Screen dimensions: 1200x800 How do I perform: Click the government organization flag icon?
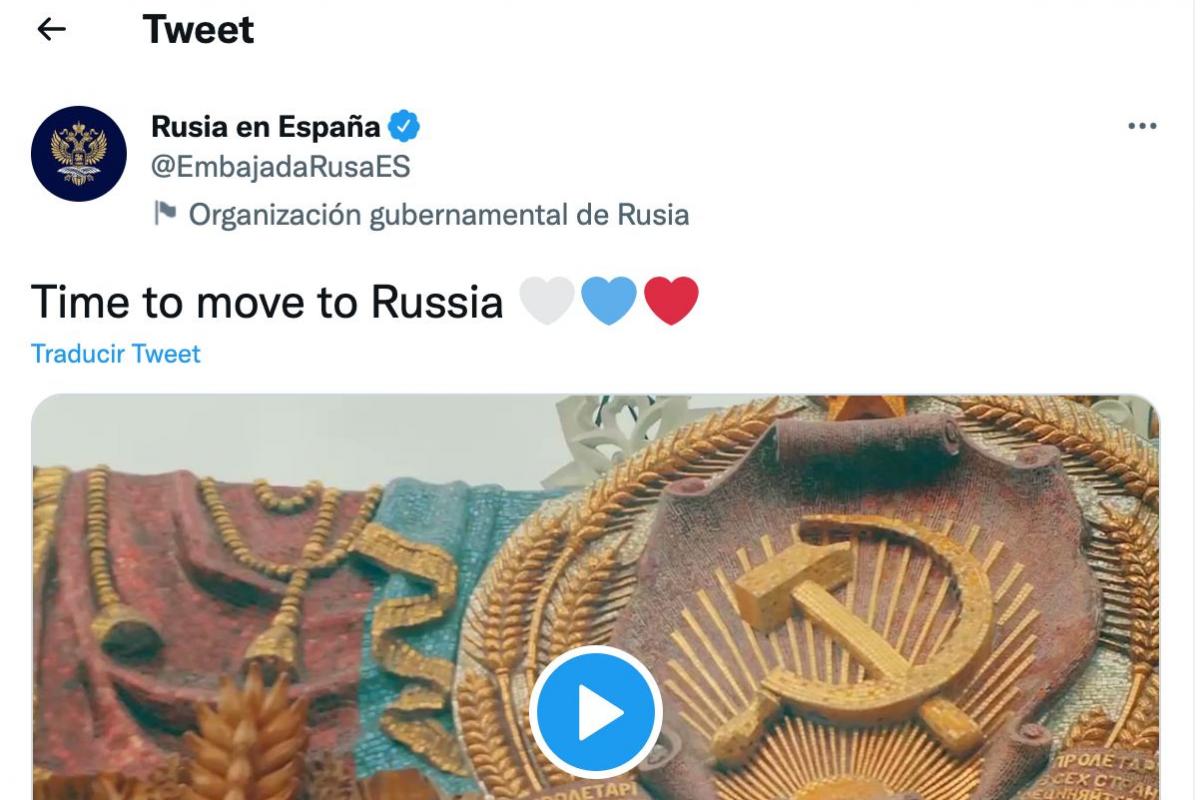click(x=165, y=214)
